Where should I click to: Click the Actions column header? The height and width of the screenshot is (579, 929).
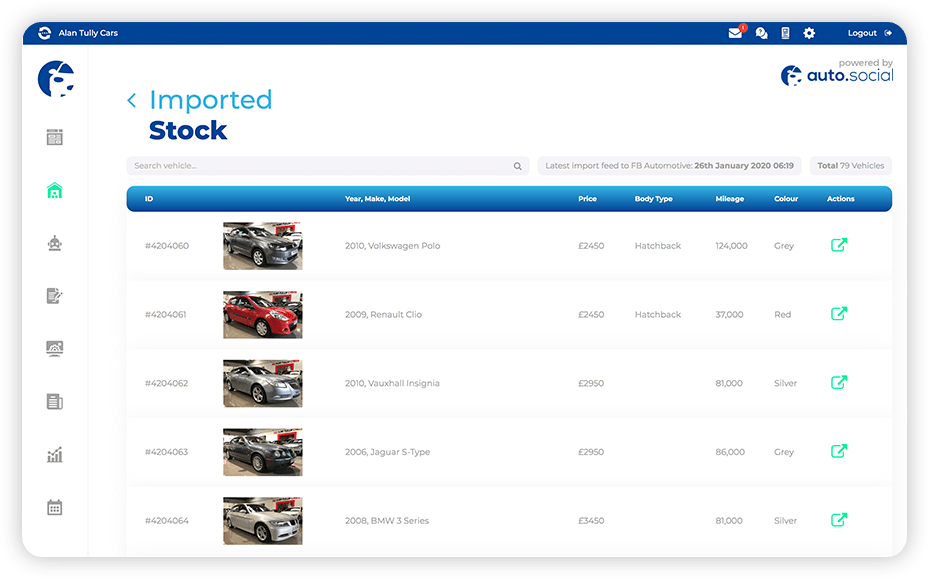(840, 199)
